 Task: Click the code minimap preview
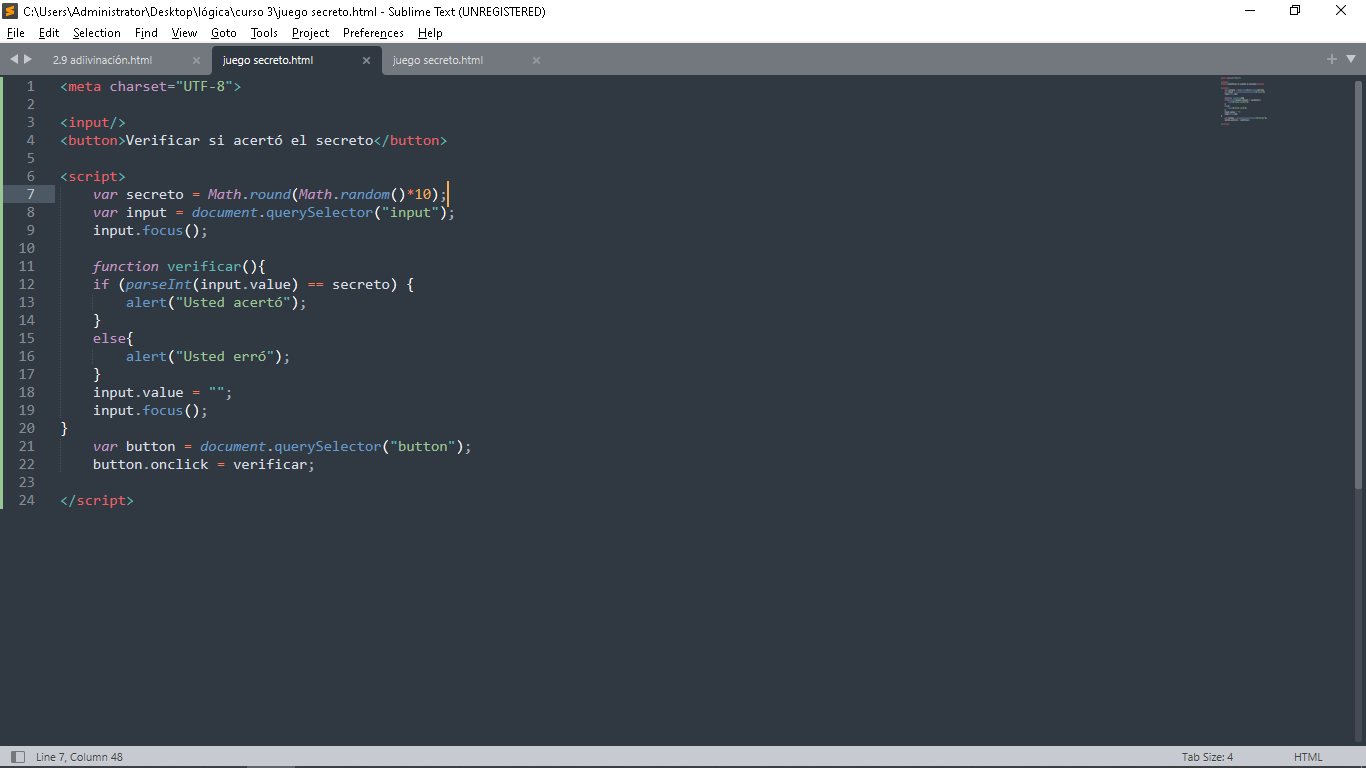click(1243, 100)
